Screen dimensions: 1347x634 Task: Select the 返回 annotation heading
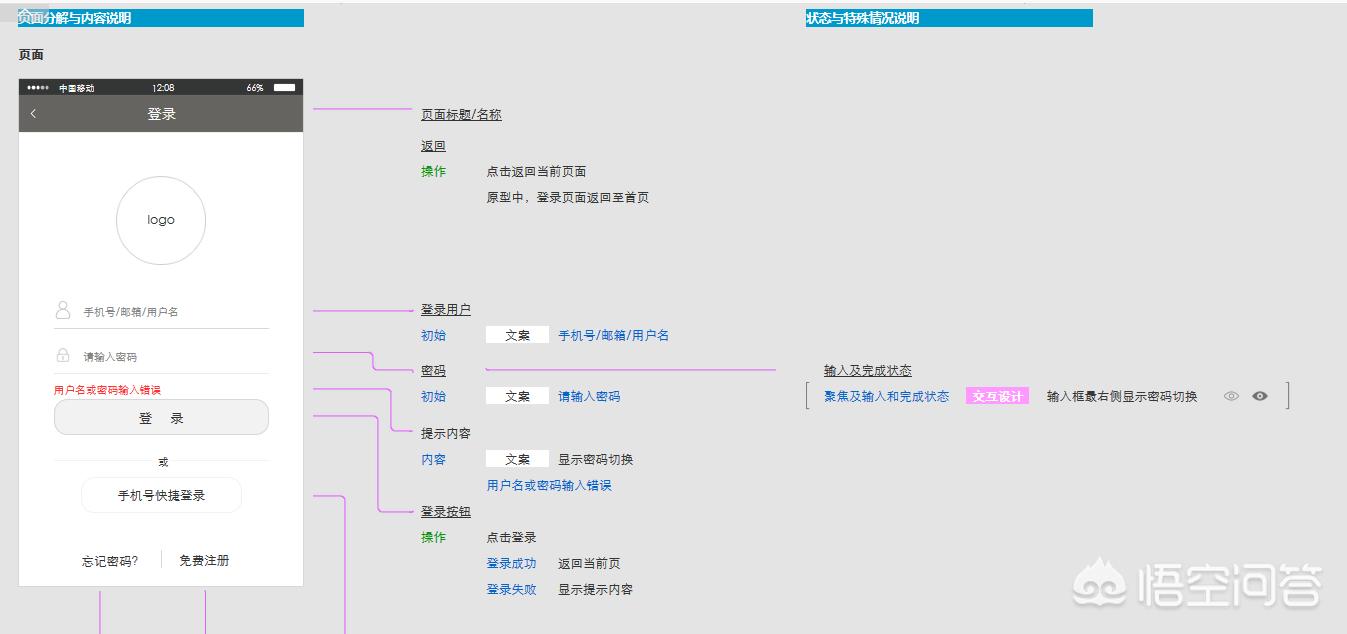(x=433, y=146)
